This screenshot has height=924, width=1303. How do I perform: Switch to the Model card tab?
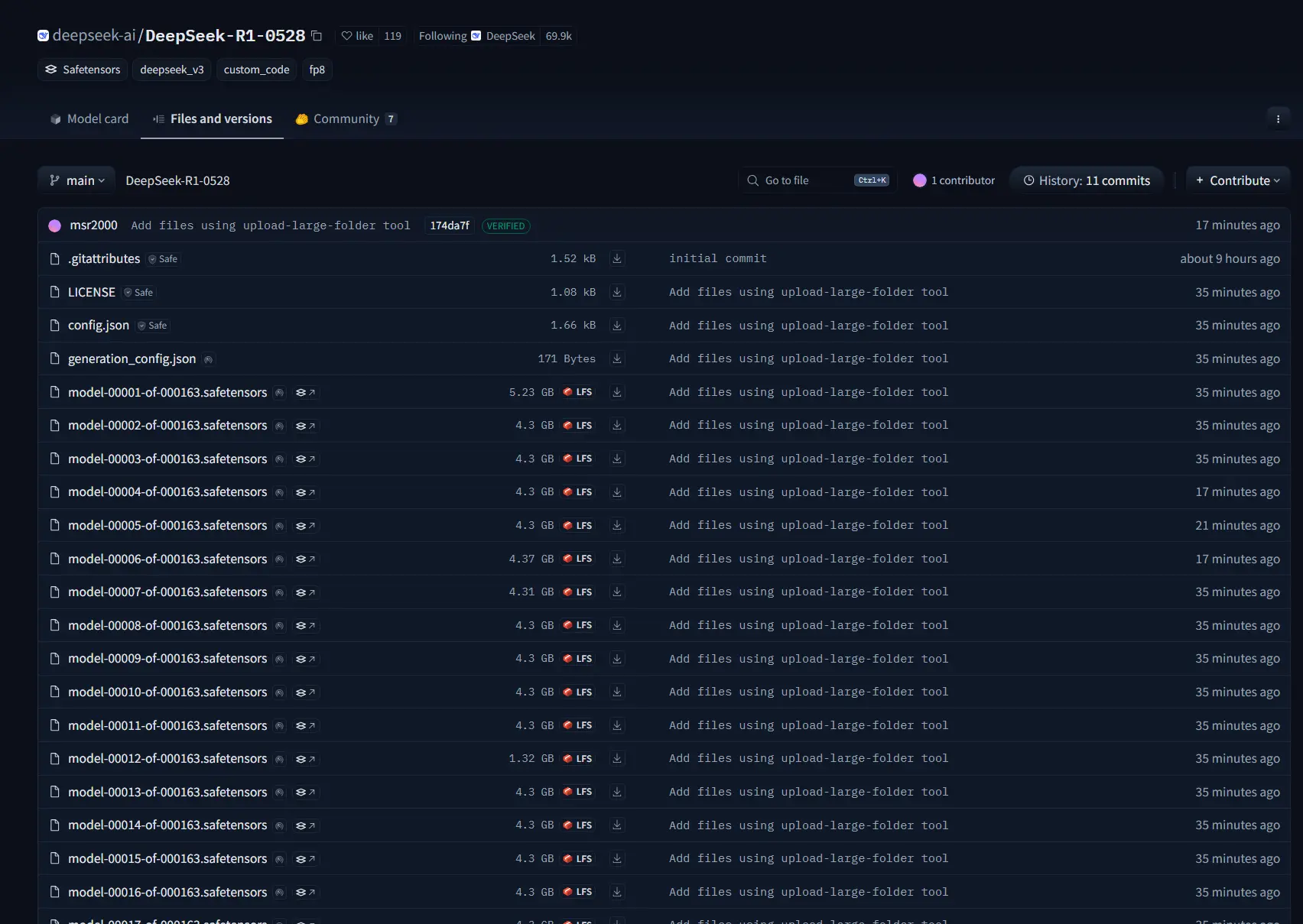pos(89,118)
